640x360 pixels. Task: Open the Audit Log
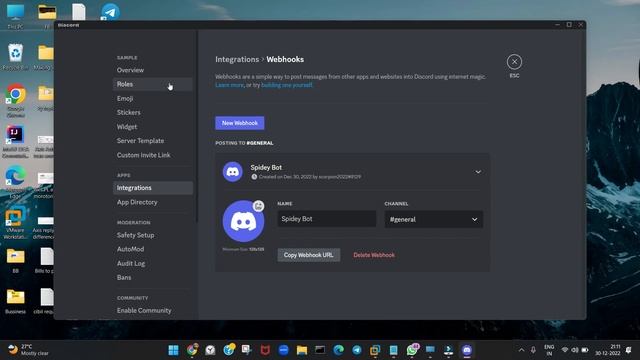pos(153,263)
